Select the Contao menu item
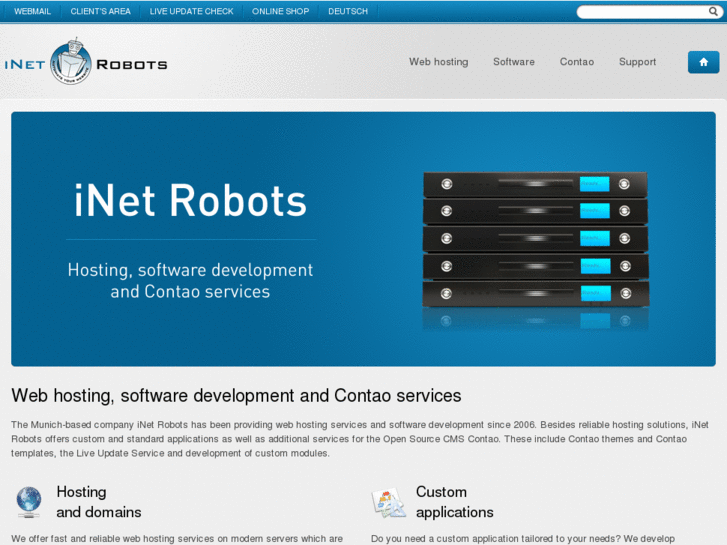This screenshot has width=727, height=545. 576,62
